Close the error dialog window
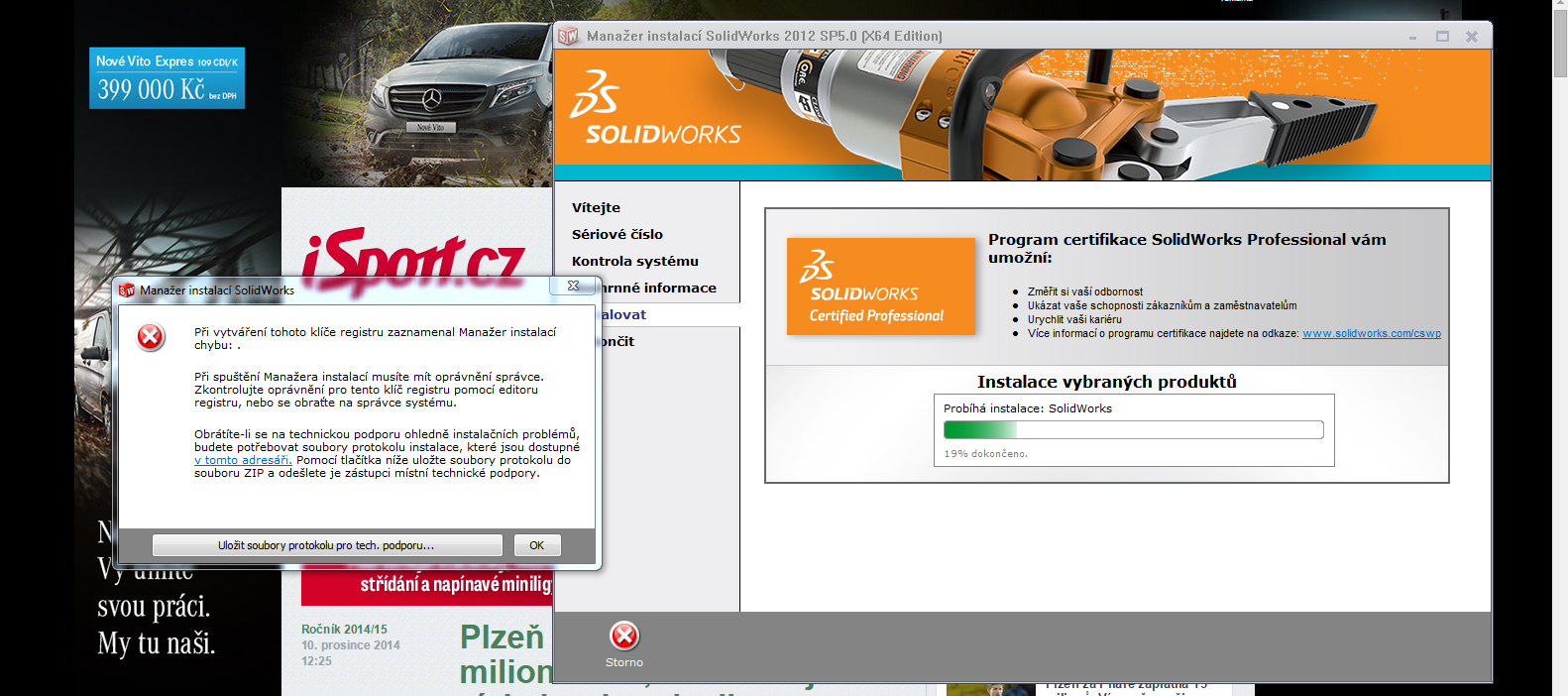This screenshot has height=696, width=1568. coord(573,286)
